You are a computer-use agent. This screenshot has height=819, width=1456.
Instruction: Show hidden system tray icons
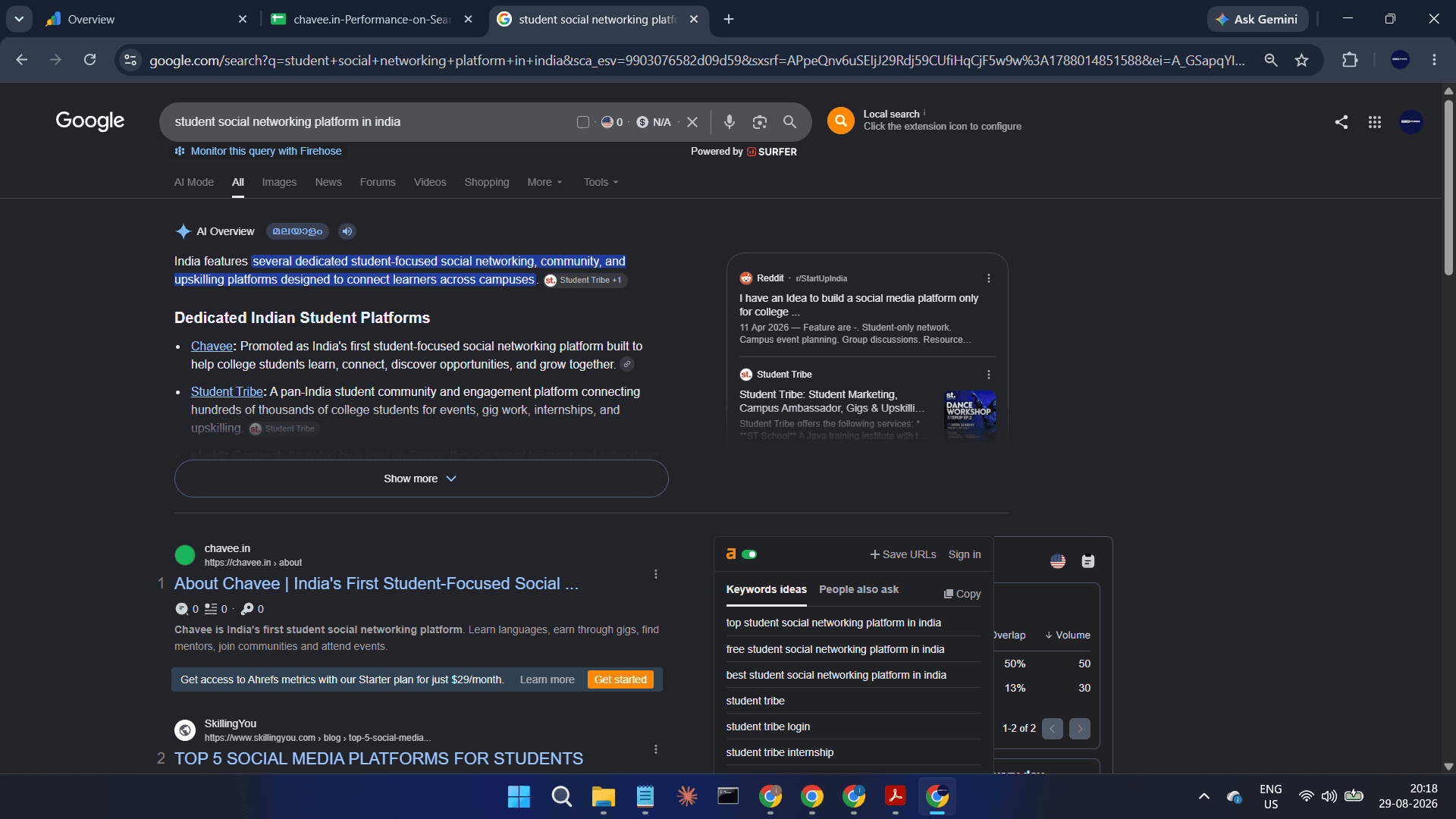1203,796
